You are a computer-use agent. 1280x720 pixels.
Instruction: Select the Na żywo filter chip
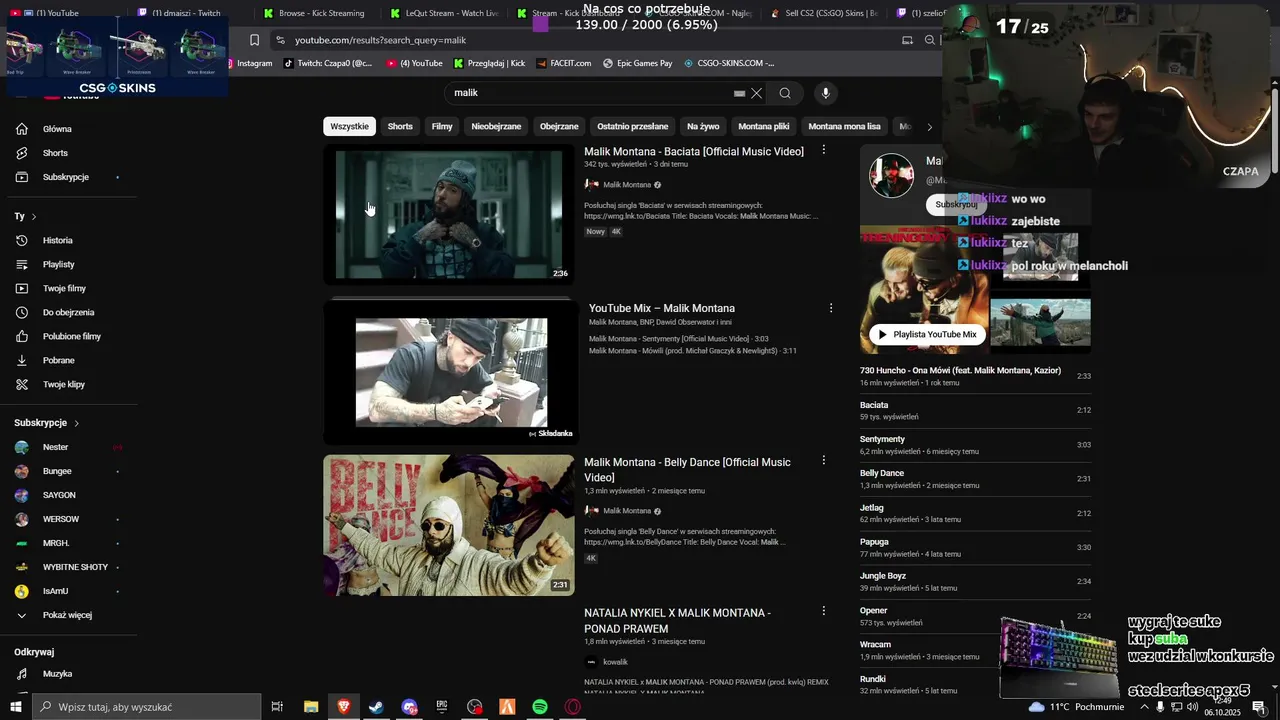click(703, 127)
